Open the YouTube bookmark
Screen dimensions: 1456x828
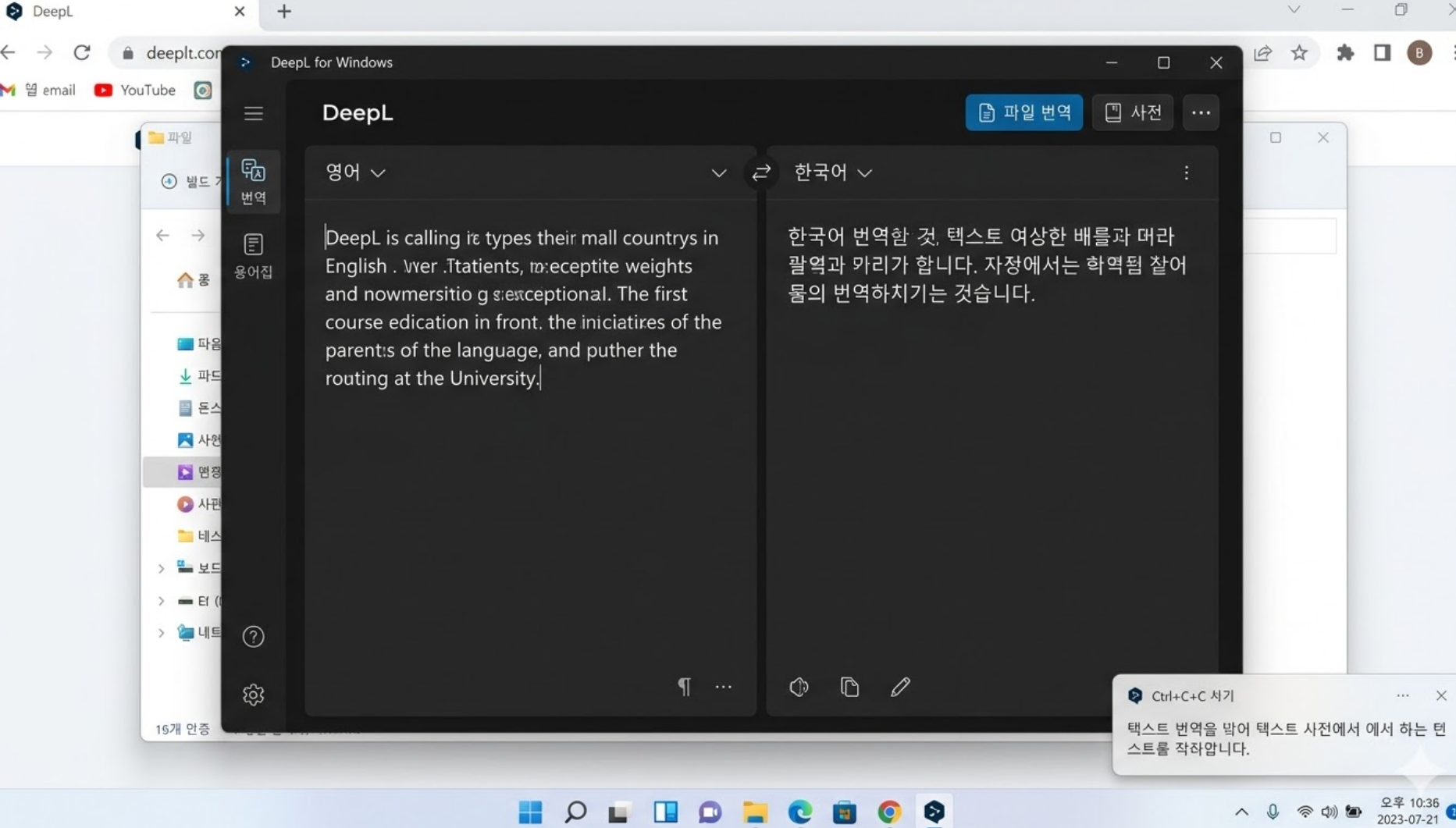tap(134, 90)
